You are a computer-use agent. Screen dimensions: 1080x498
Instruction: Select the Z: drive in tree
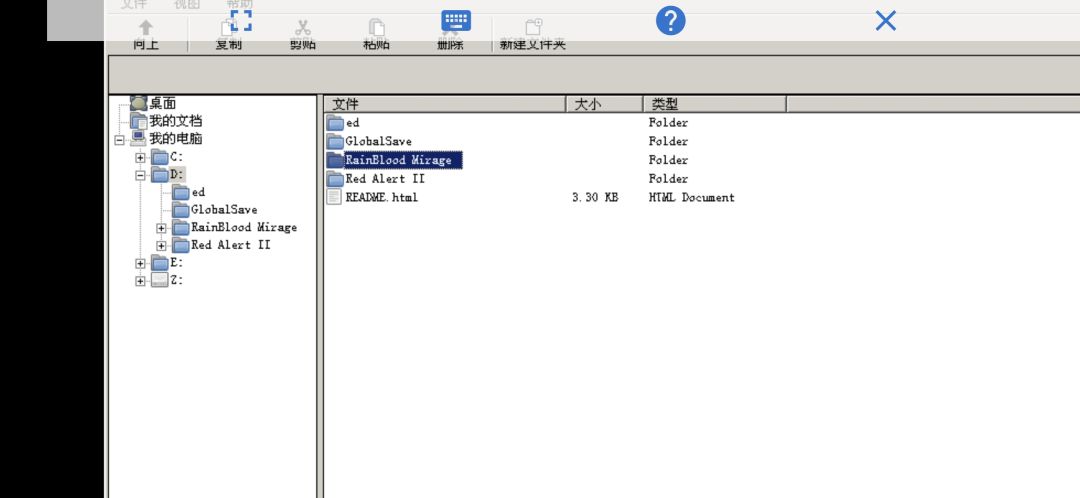[176, 280]
